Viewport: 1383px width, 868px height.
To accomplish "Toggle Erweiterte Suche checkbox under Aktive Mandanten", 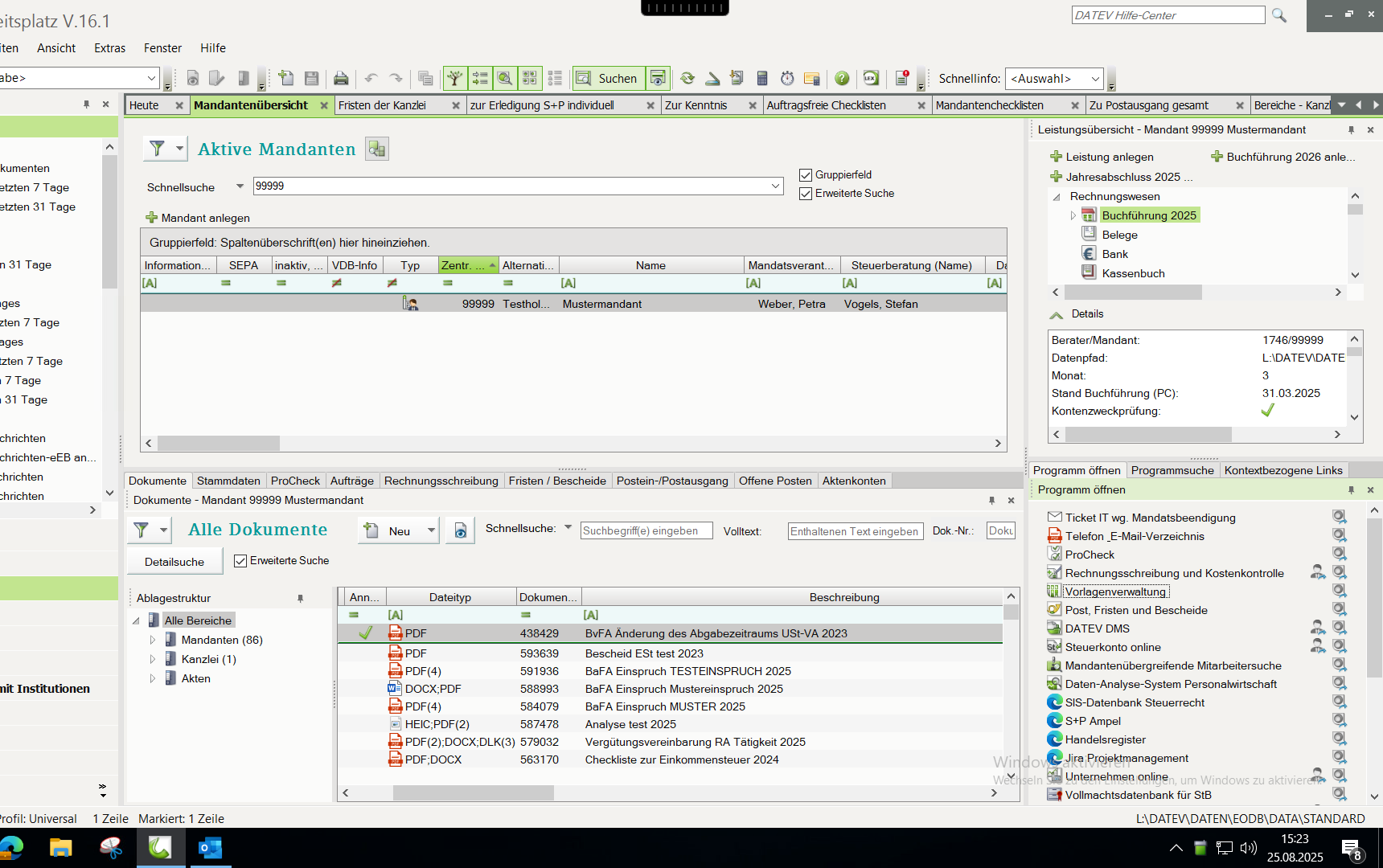I will [x=806, y=194].
